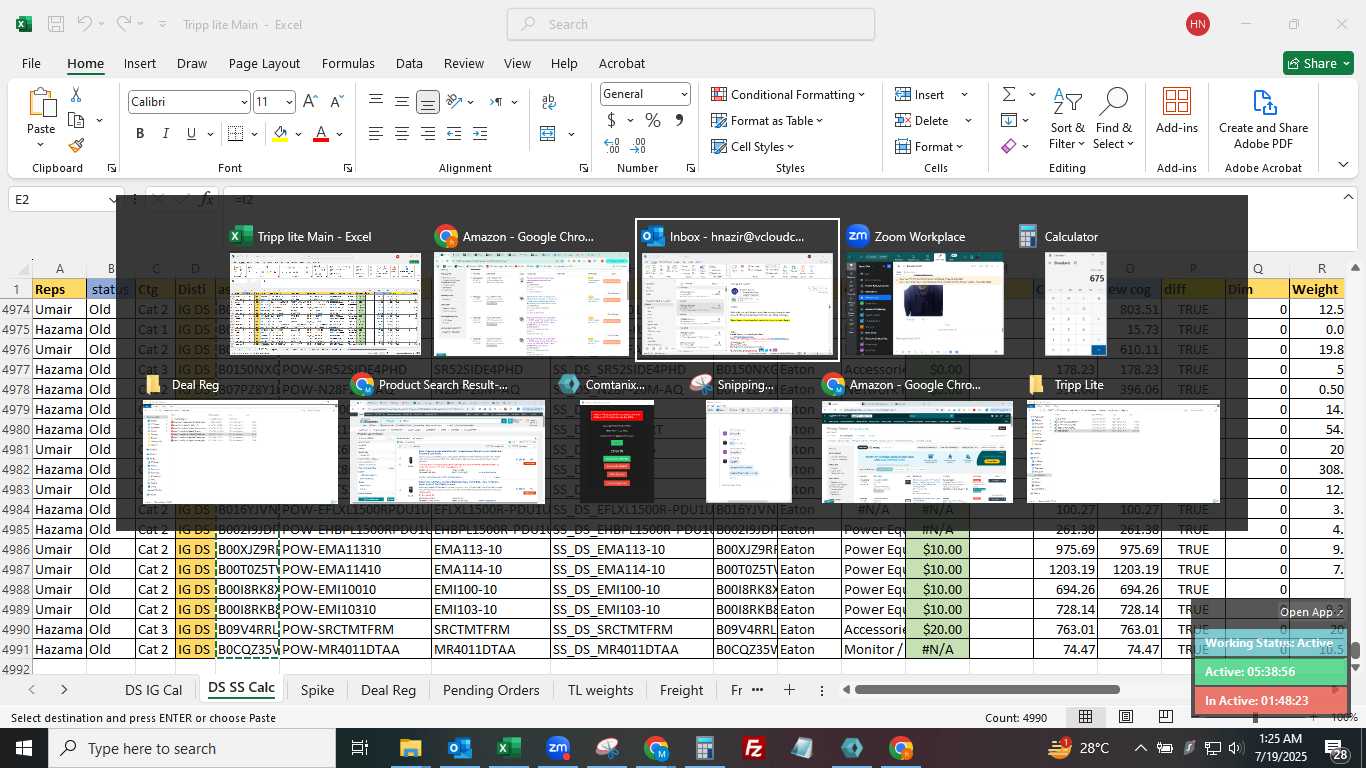The image size is (1366, 768).
Task: Toggle Align Right text alignment
Action: (x=427, y=134)
